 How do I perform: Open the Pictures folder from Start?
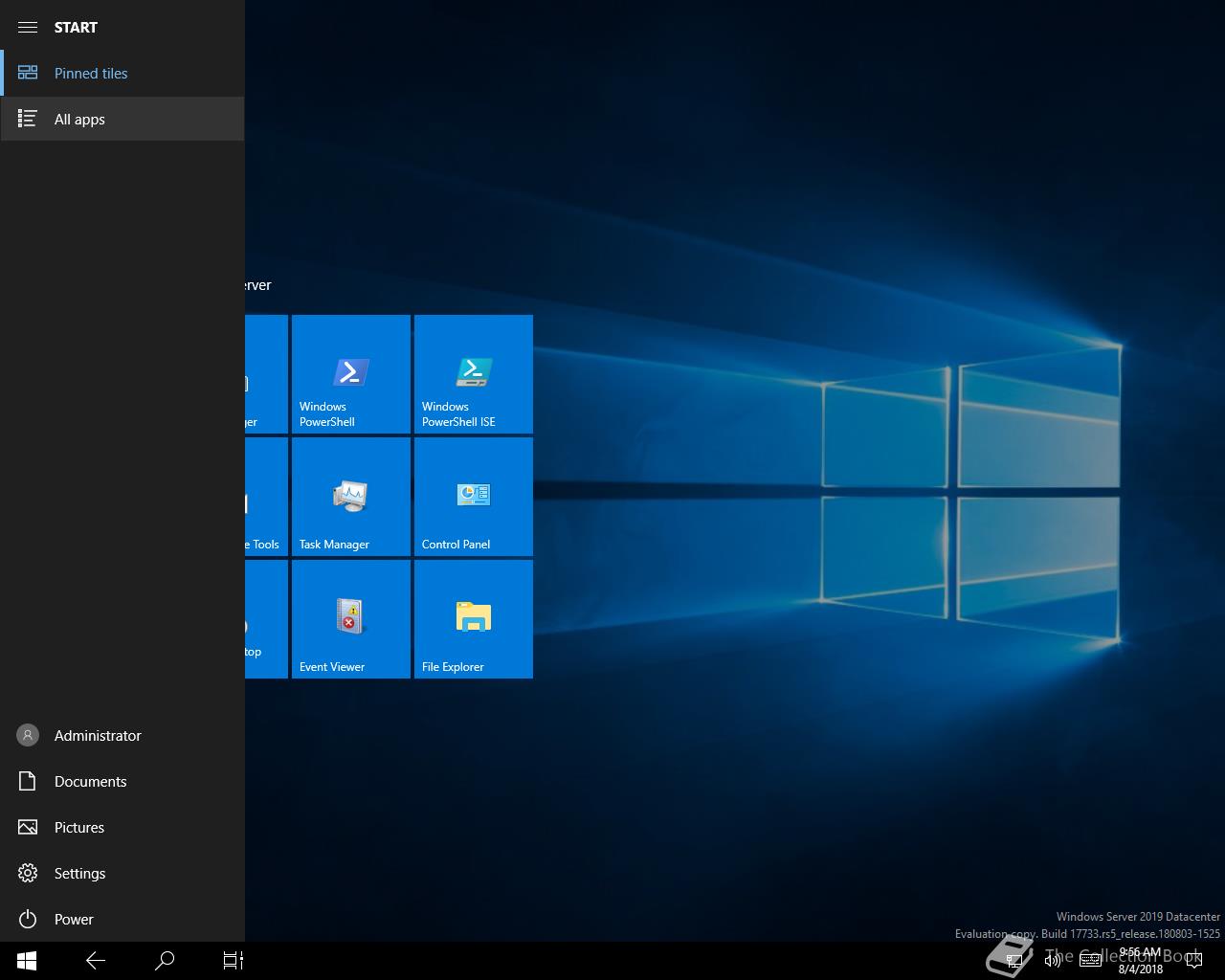click(122, 827)
